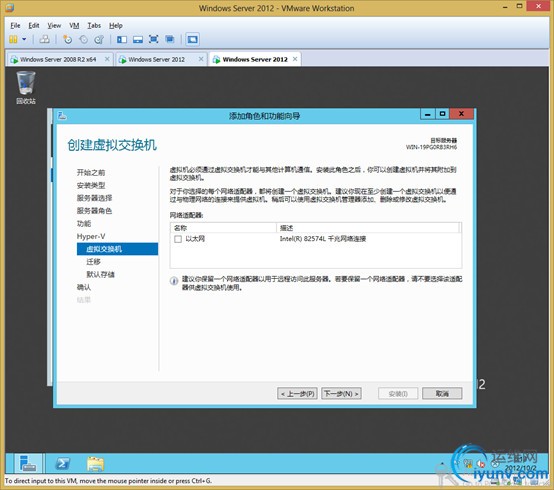Select 虚拟交换机 wizard step
This screenshot has height=490, width=554.
coord(117,249)
